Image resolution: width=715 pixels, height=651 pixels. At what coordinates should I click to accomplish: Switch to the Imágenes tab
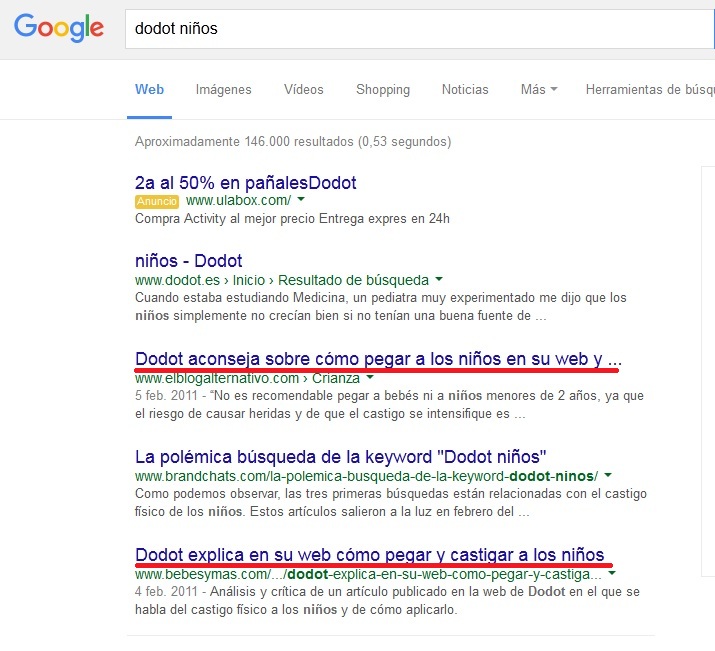tap(223, 89)
